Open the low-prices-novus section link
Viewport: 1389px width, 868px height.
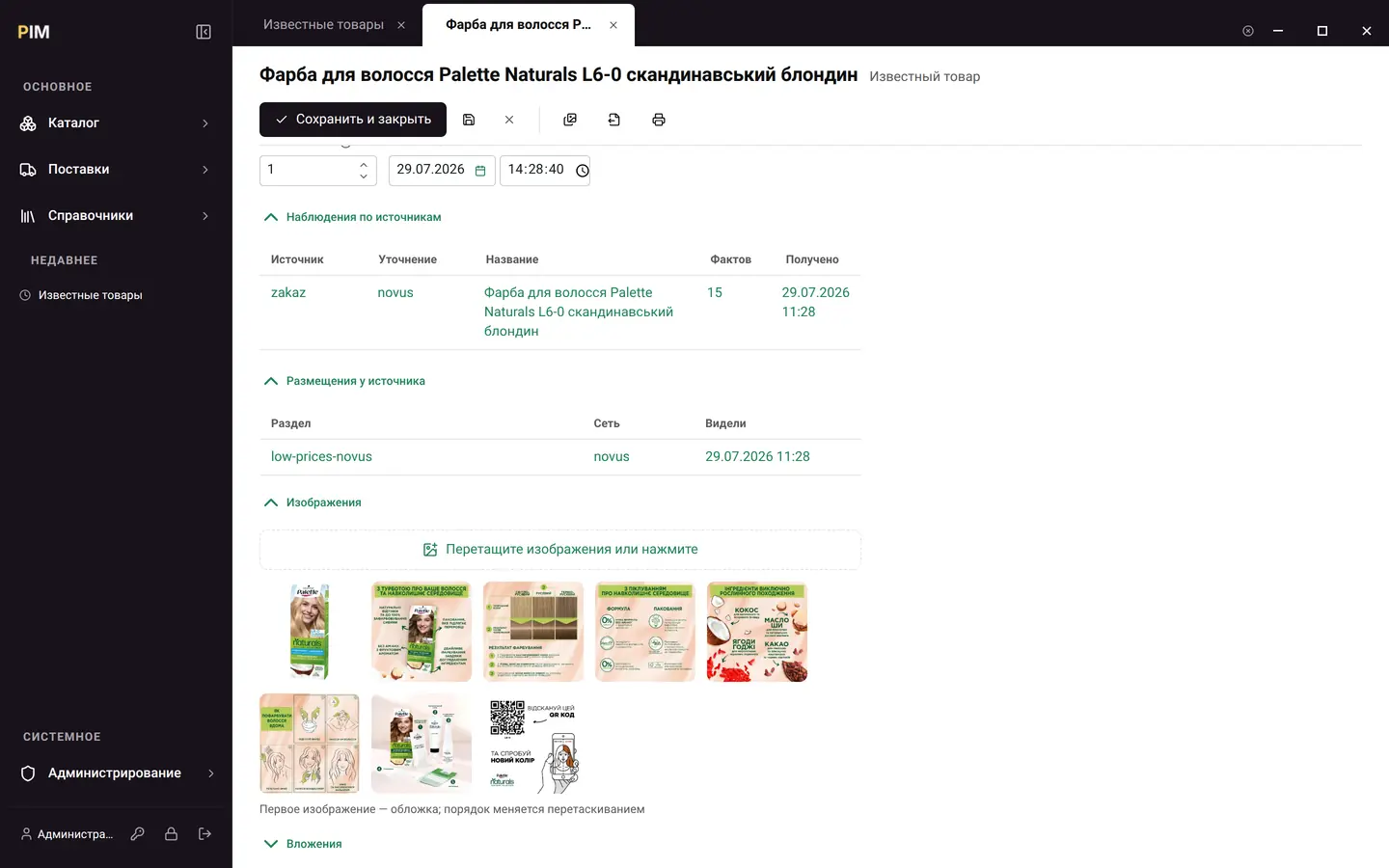[x=321, y=456]
